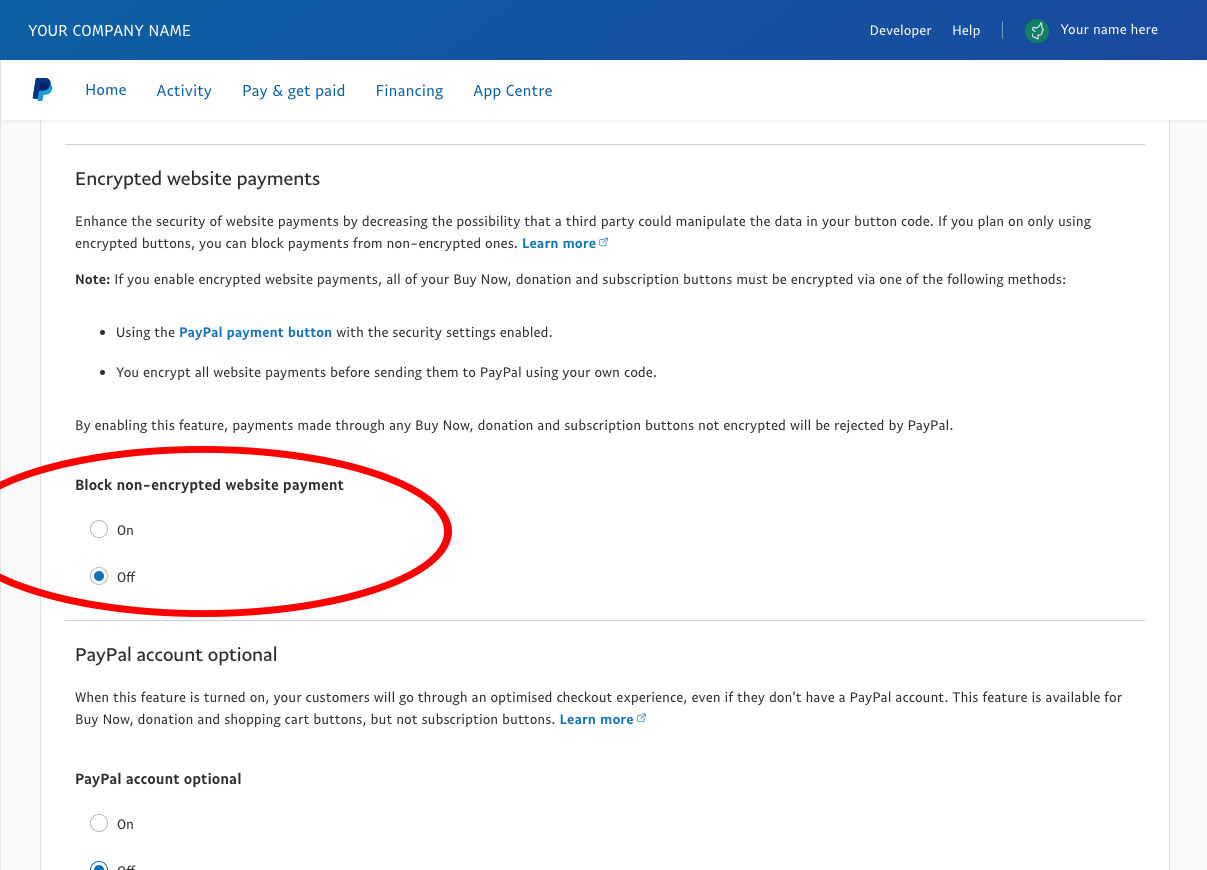Click the 'Encrypted website payments' heading
This screenshot has width=1207, height=870.
coord(198,179)
